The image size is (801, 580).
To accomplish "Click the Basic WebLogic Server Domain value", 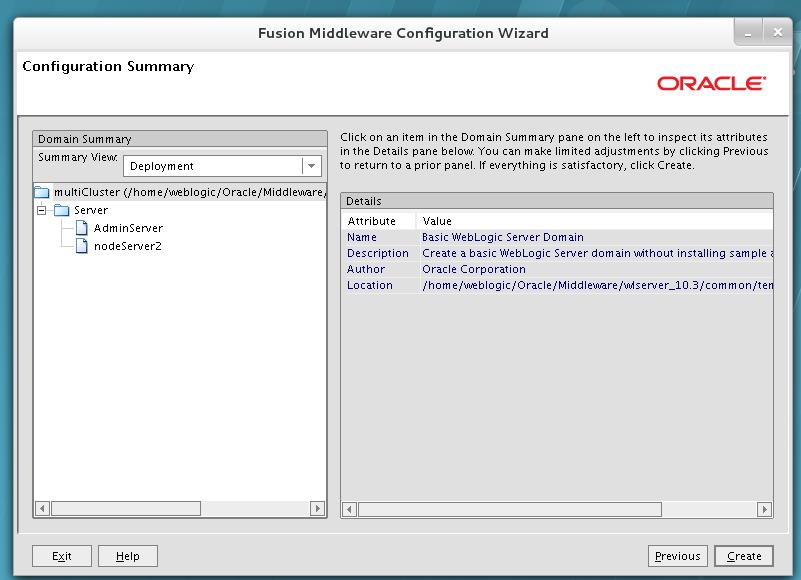I will (x=503, y=237).
